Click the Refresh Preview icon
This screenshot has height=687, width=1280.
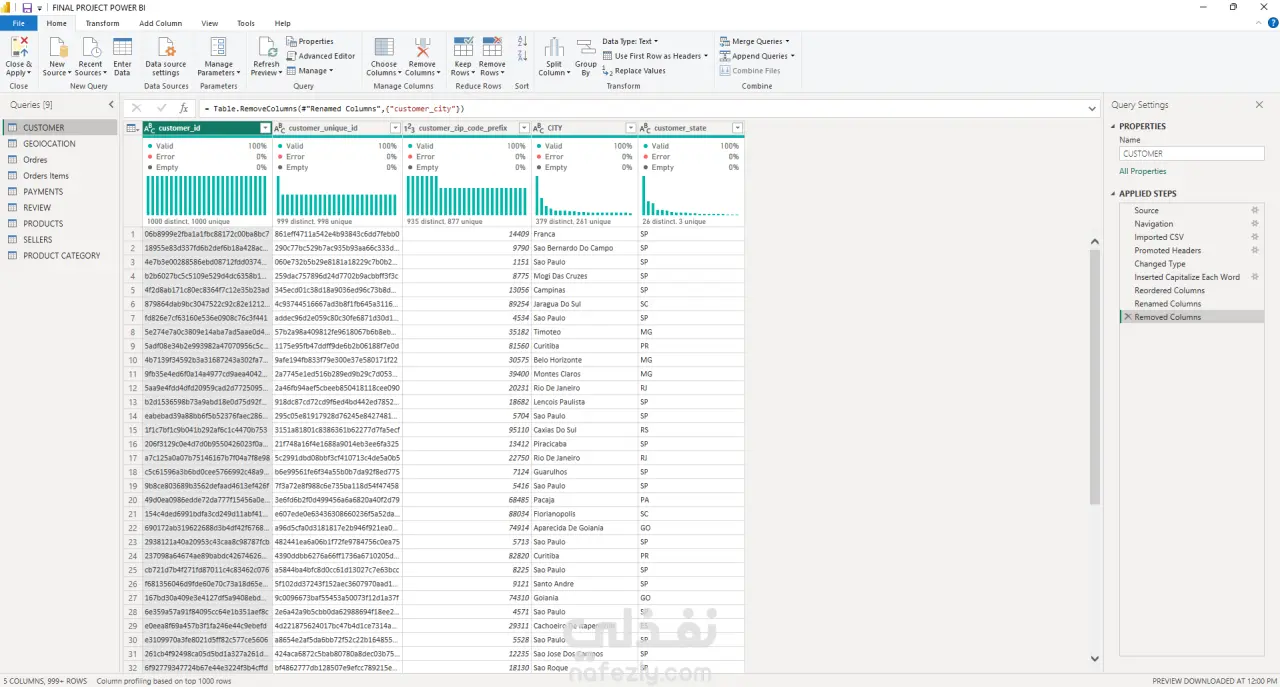267,48
